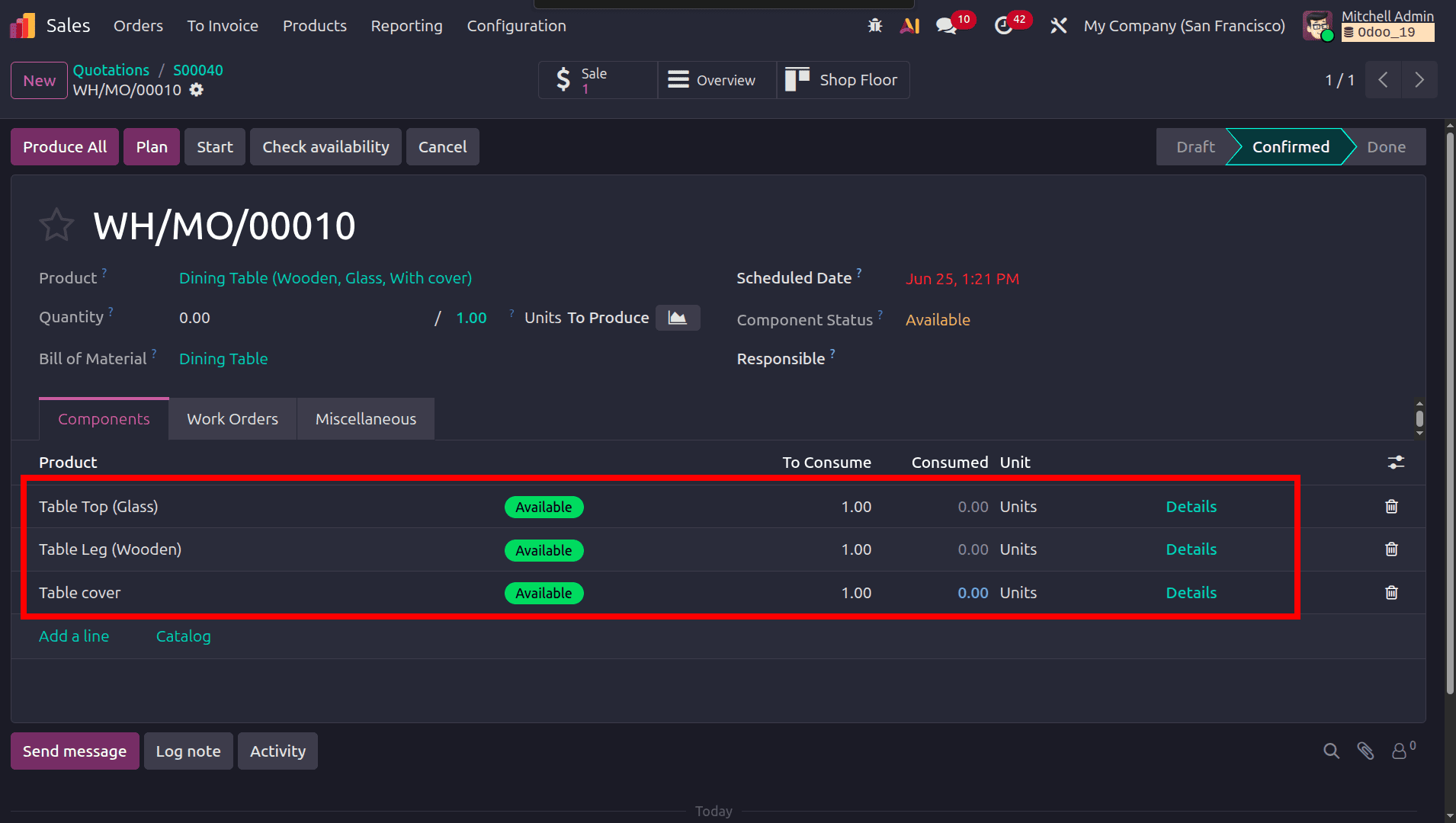Screen dimensions: 1456x823
Task: Open the Sale smart button
Action: click(x=598, y=80)
